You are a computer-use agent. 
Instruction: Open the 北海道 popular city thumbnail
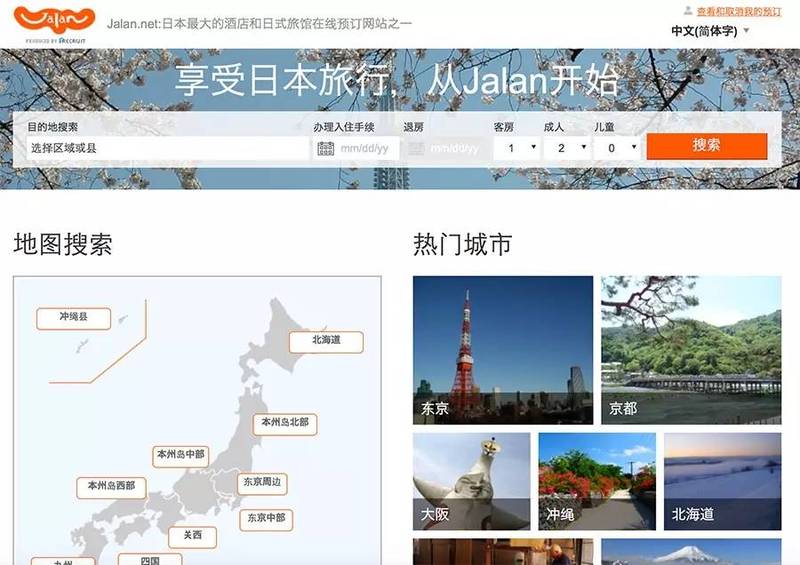point(722,482)
